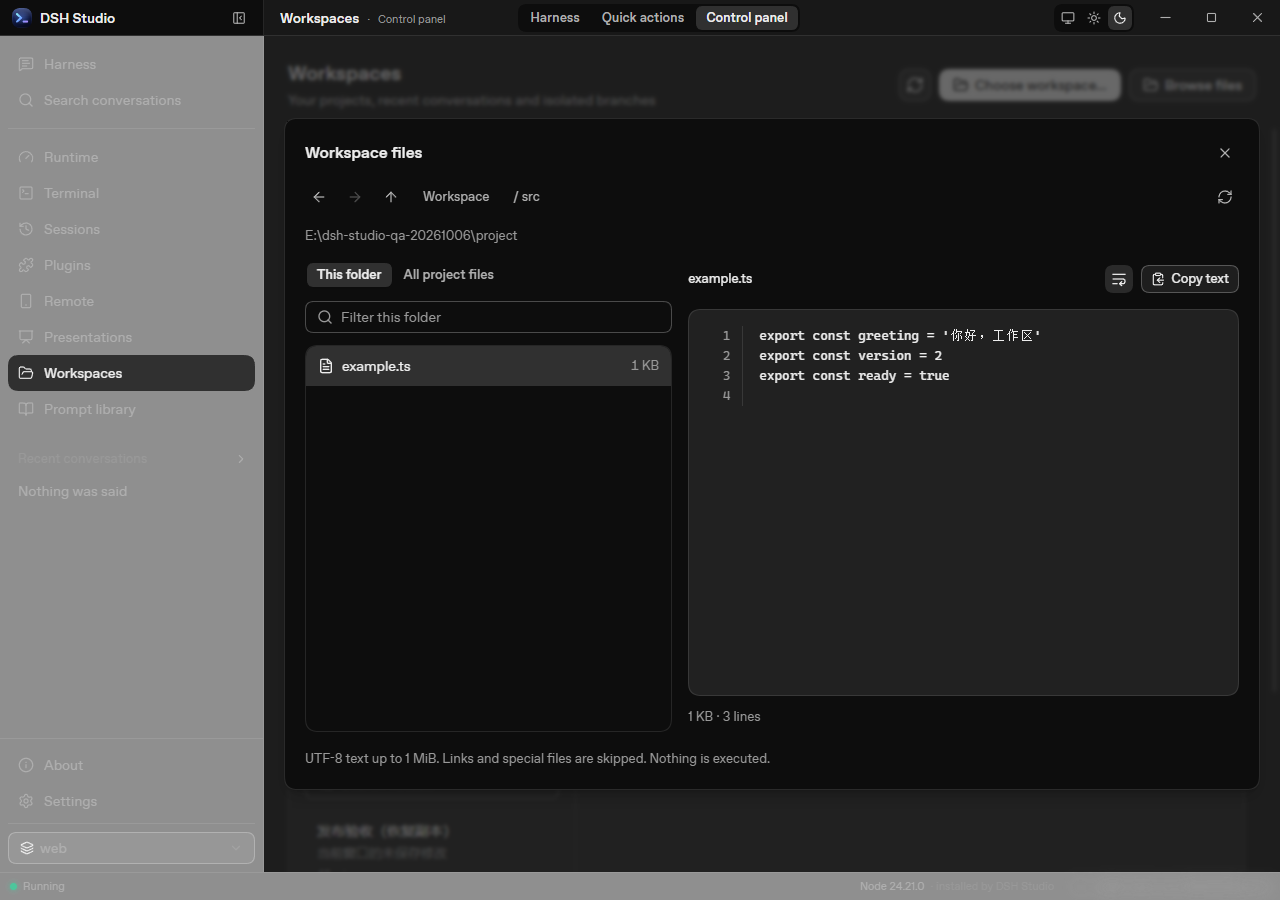1280x900 pixels.
Task: Open the Plugins page
Action: pyautogui.click(x=131, y=265)
